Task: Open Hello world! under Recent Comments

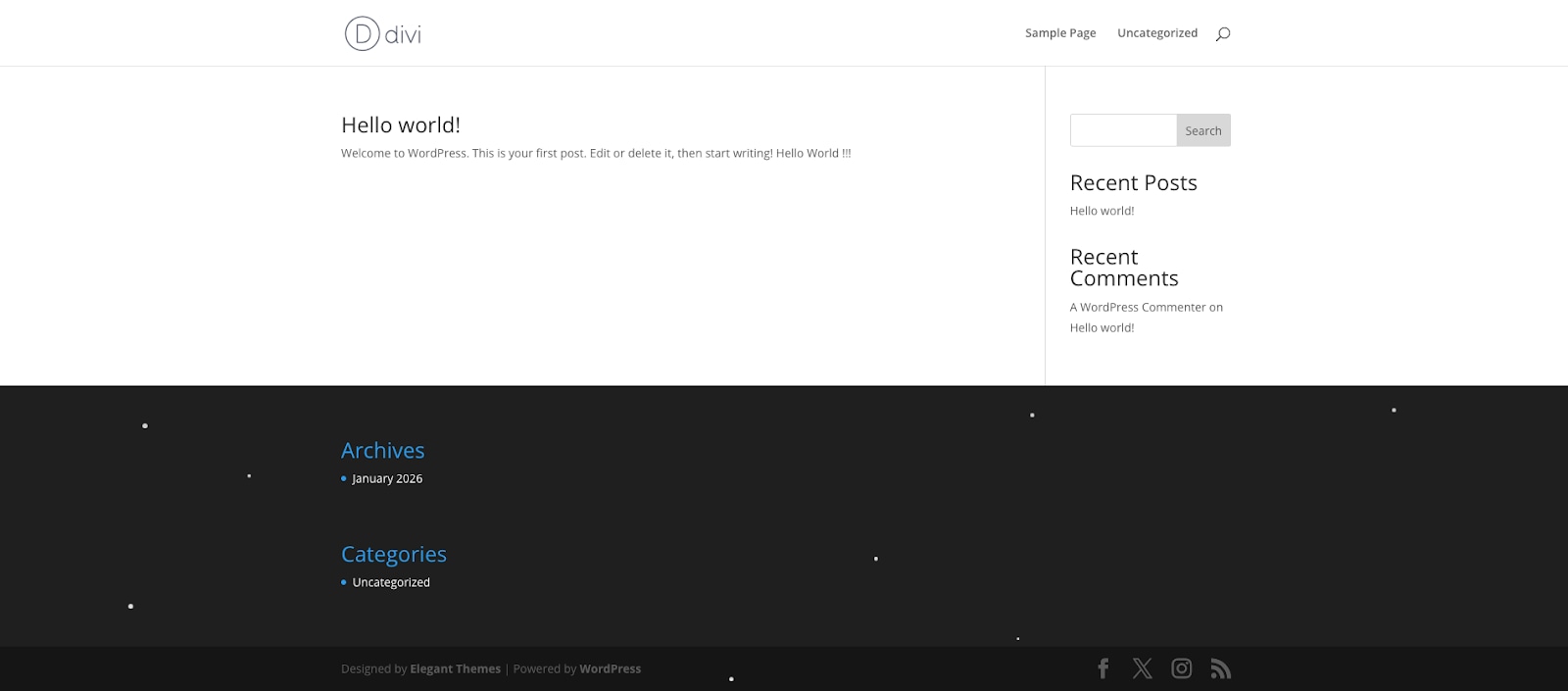Action: pos(1102,328)
